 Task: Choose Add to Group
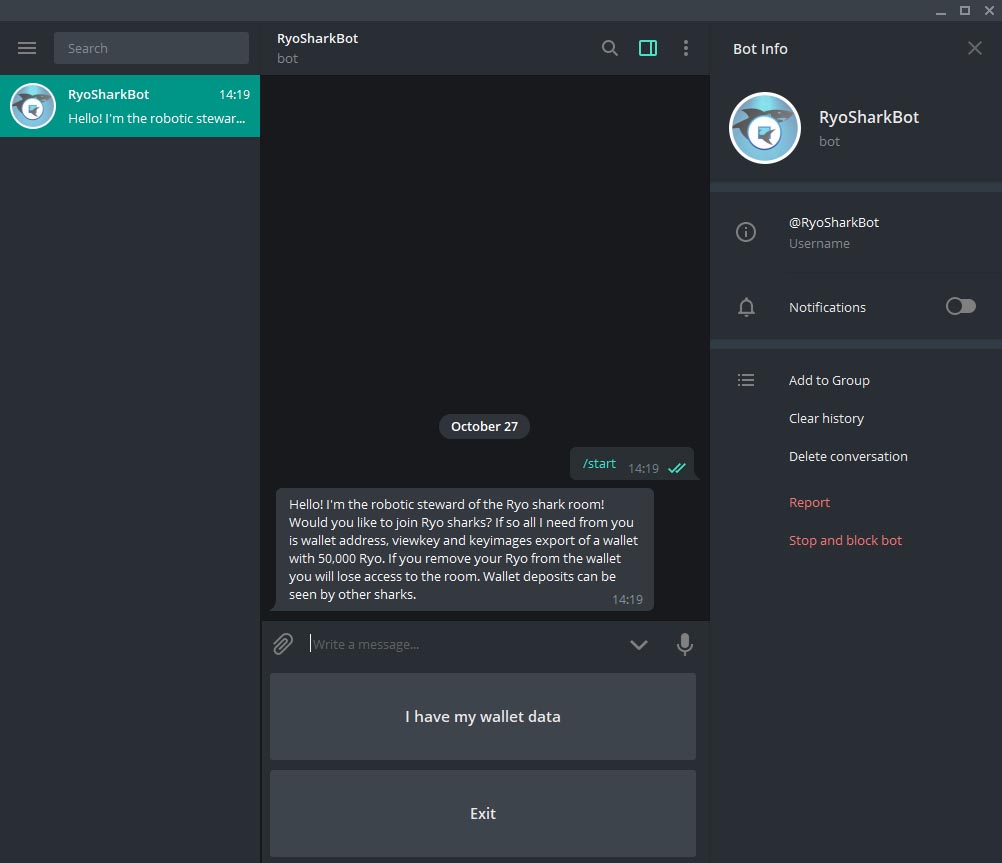pos(829,380)
